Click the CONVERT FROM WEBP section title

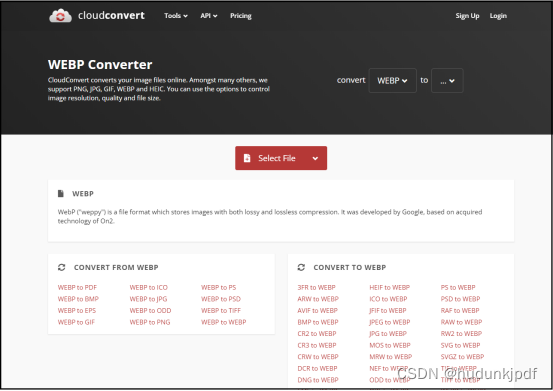click(x=116, y=268)
